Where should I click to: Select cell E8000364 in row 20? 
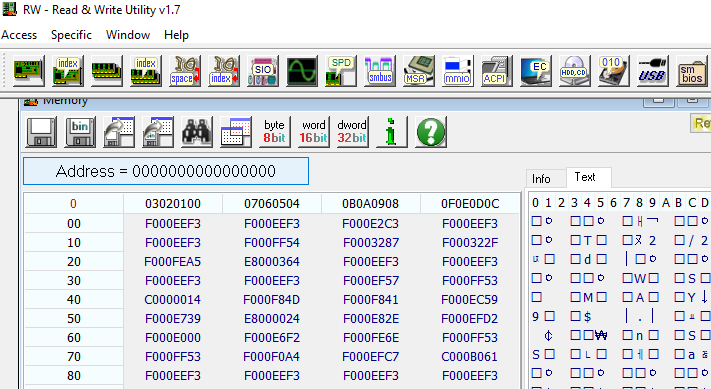(272, 262)
